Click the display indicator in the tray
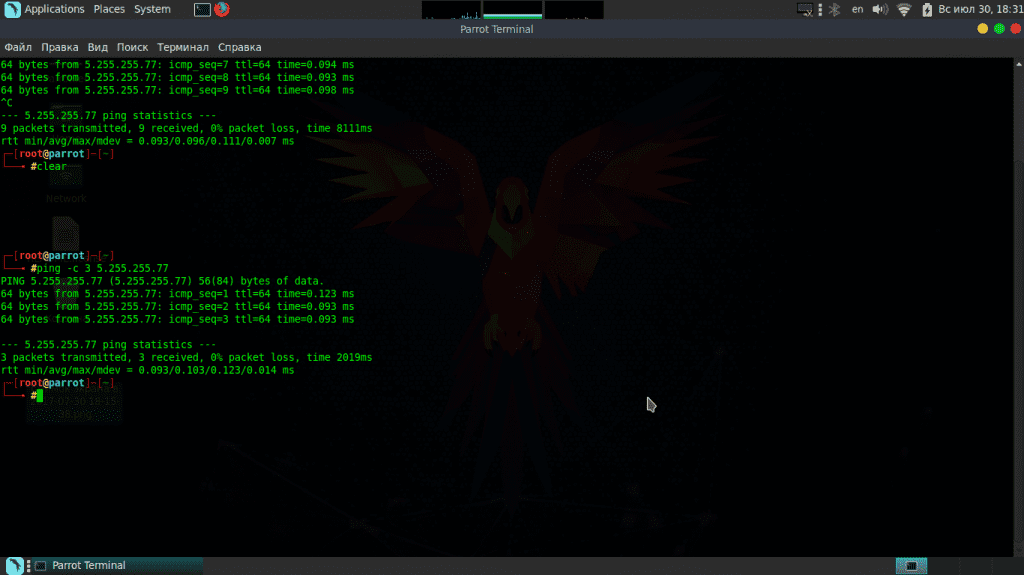The width and height of the screenshot is (1024, 575). tap(805, 9)
